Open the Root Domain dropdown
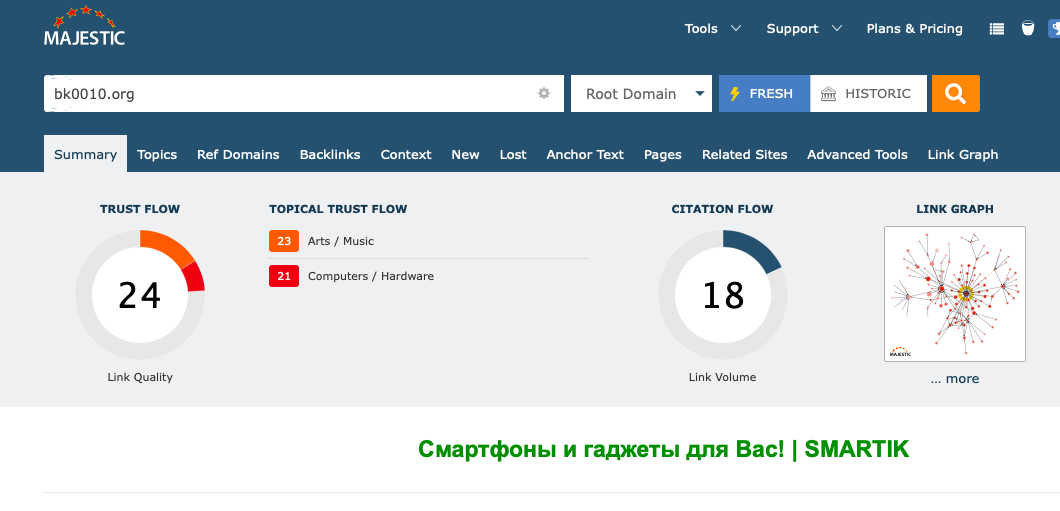This screenshot has width=1060, height=511. point(641,93)
